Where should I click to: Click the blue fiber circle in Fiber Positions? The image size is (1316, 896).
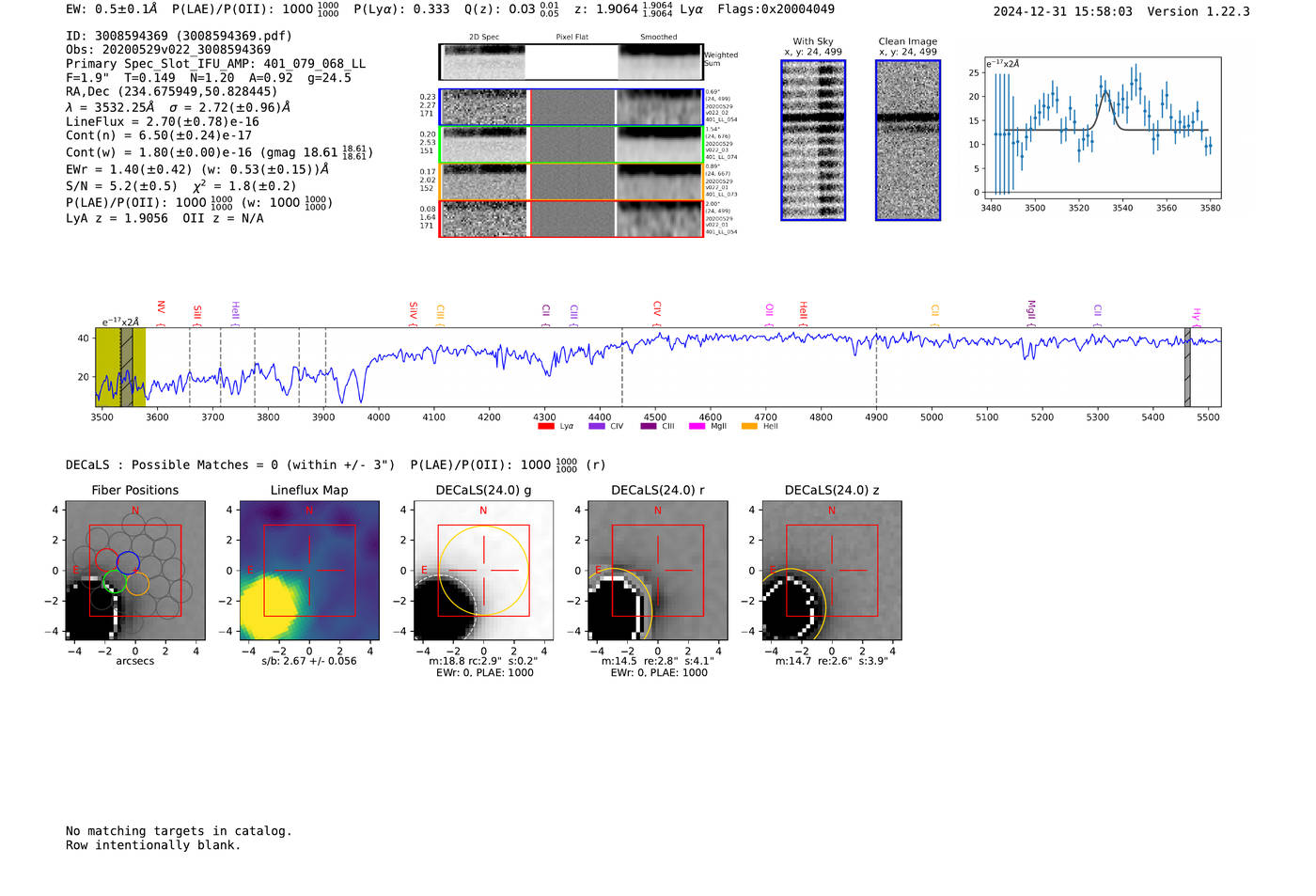[x=128, y=562]
